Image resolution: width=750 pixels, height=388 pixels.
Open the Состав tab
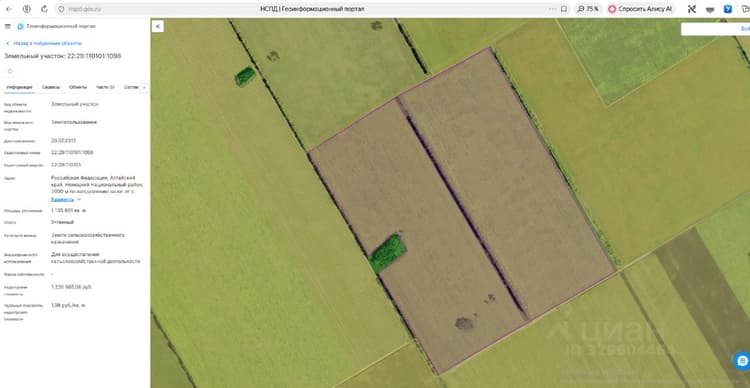click(131, 87)
